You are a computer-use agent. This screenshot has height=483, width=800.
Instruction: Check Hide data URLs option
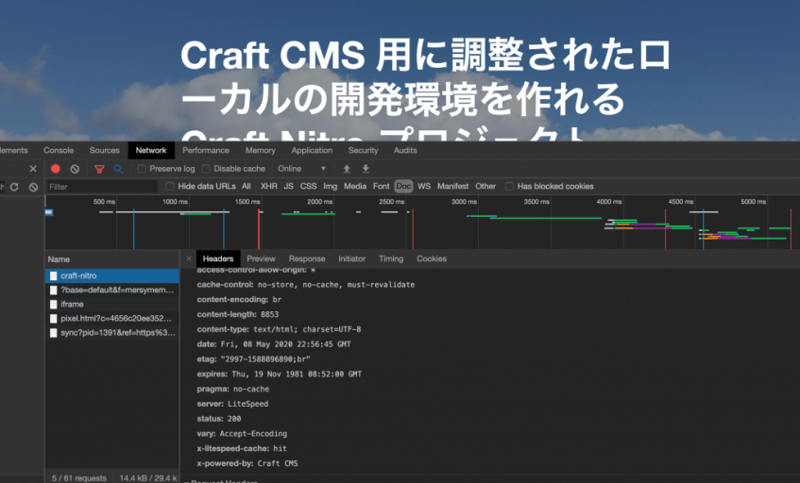click(x=170, y=186)
